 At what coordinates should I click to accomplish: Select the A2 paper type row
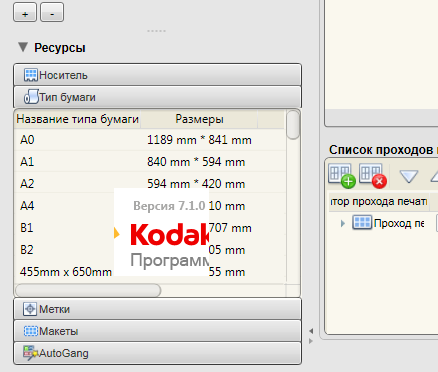(x=150, y=184)
